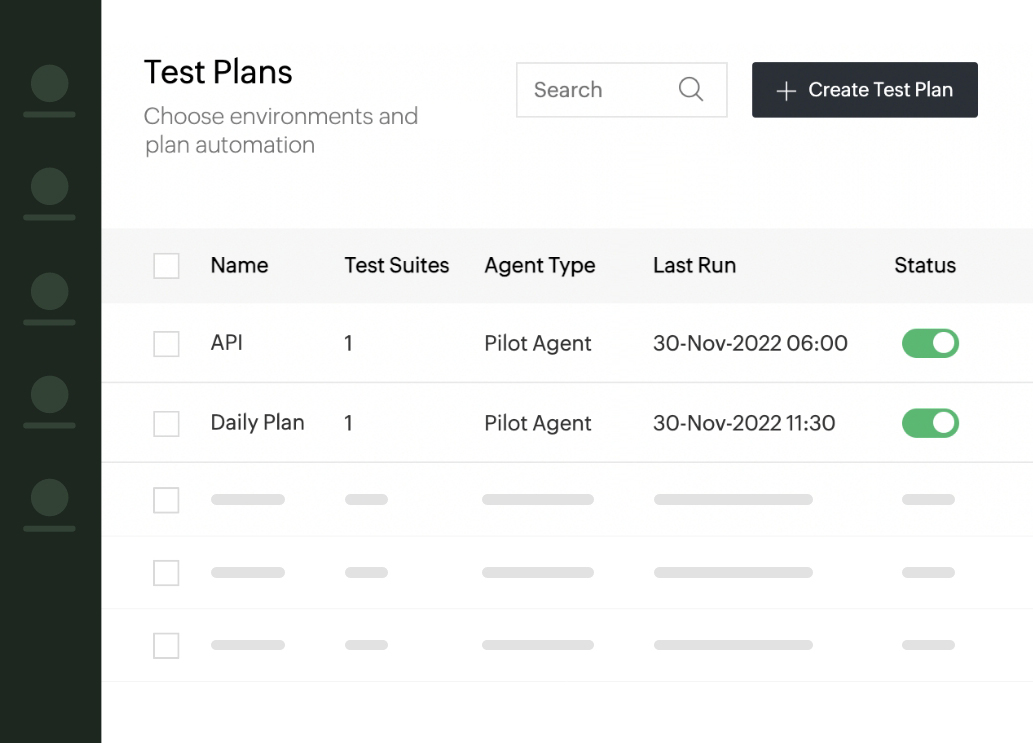Open the Daily Plan test plan
1033x743 pixels.
[x=257, y=423]
